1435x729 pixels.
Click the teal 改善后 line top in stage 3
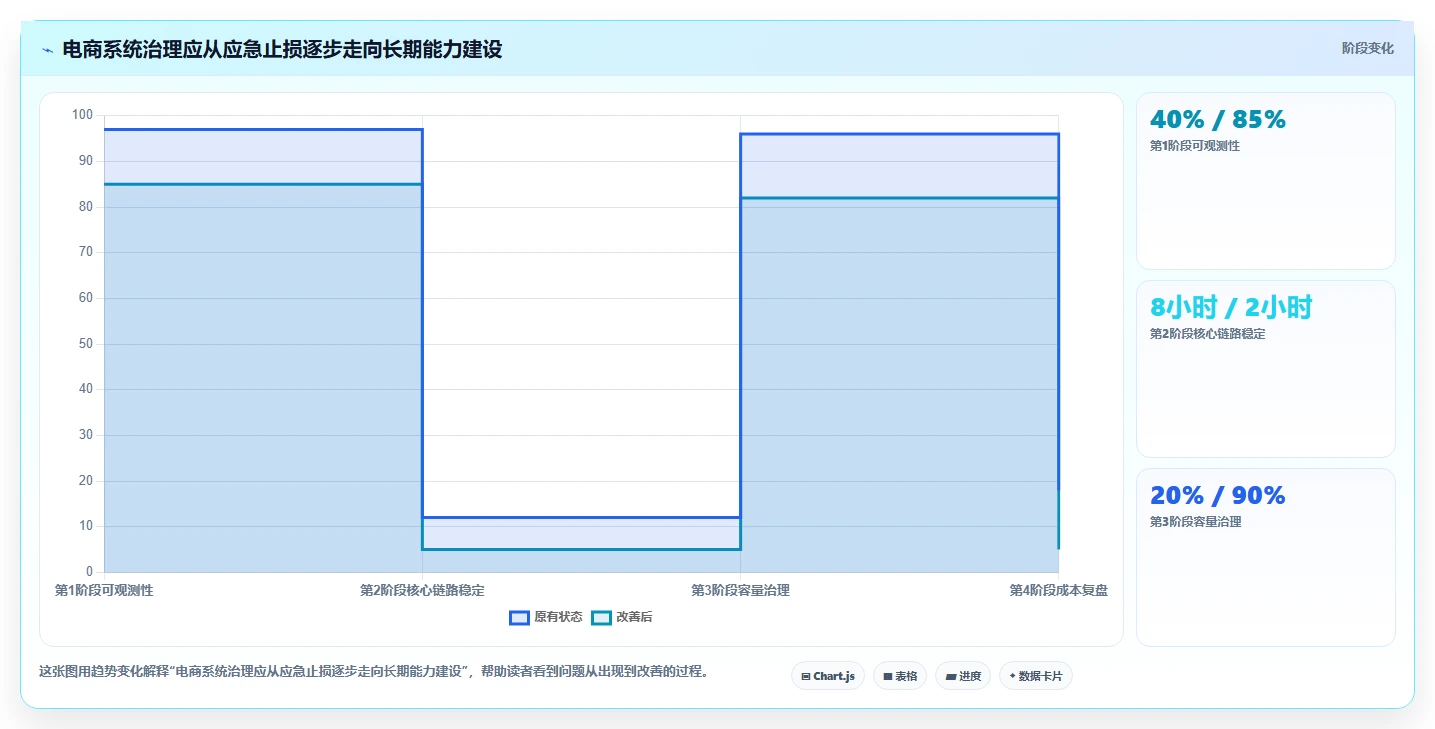[x=899, y=198]
